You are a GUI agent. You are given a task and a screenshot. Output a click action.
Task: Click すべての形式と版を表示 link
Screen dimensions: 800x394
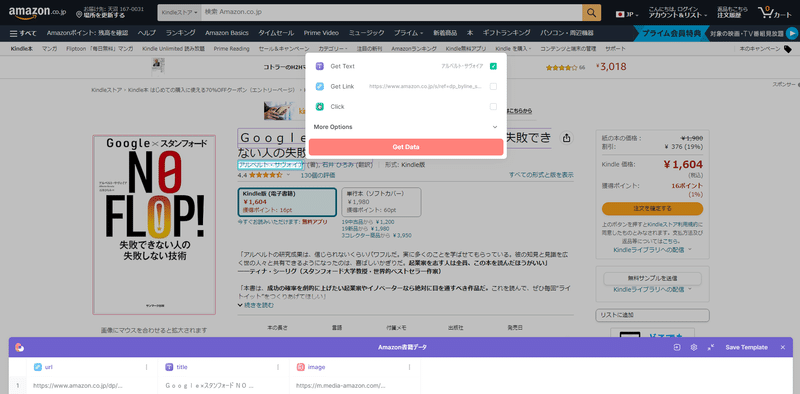coord(541,175)
